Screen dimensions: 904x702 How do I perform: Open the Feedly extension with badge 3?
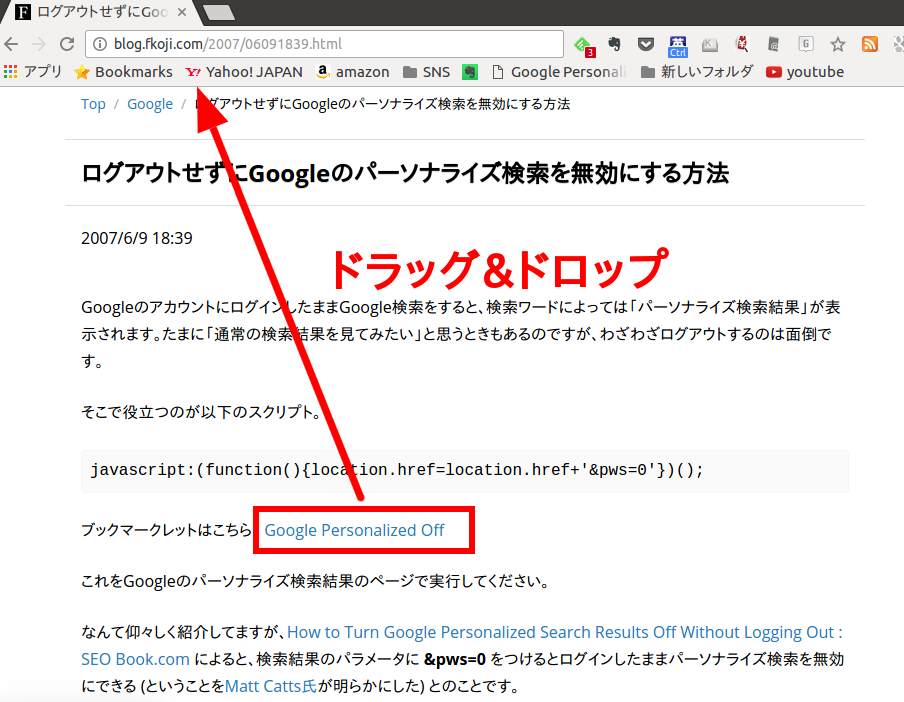tap(583, 45)
